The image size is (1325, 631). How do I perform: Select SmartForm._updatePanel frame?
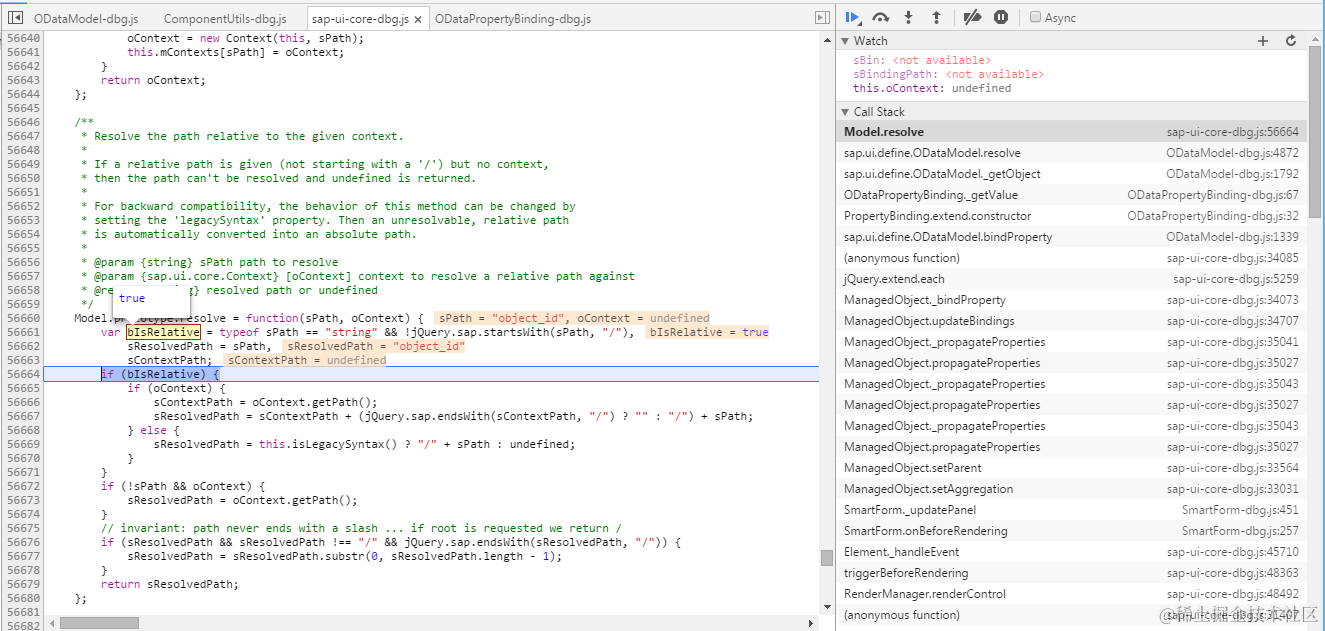point(1071,510)
